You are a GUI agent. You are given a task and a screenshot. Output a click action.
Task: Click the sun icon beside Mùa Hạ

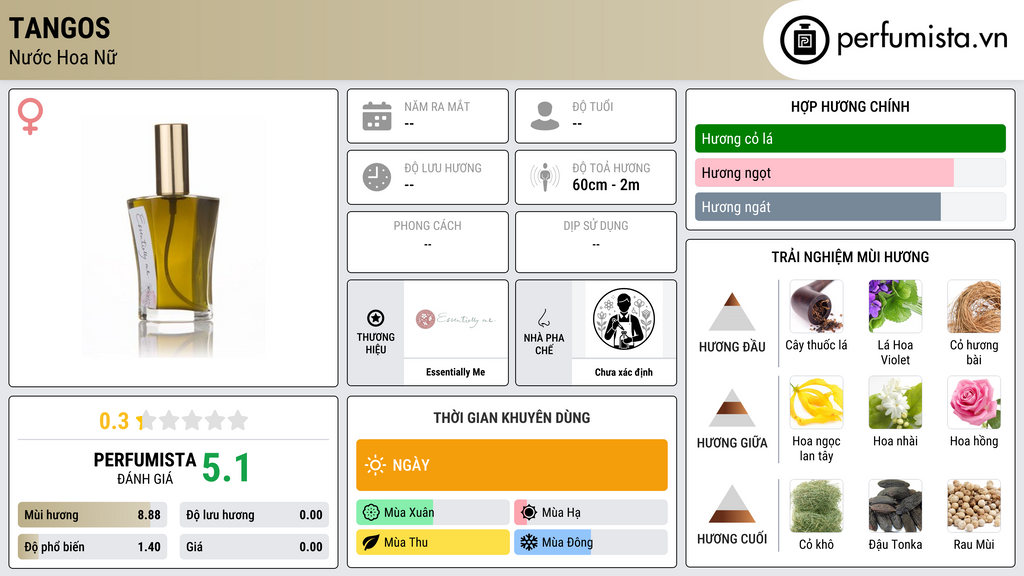point(530,513)
